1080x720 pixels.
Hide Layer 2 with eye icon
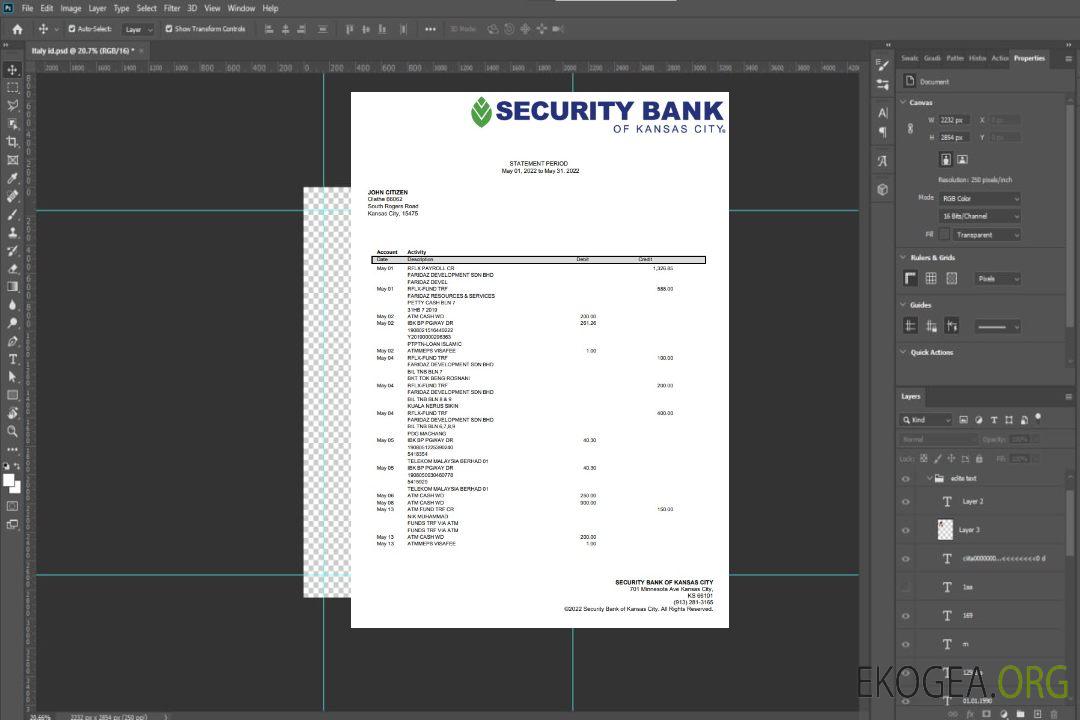pyautogui.click(x=906, y=502)
